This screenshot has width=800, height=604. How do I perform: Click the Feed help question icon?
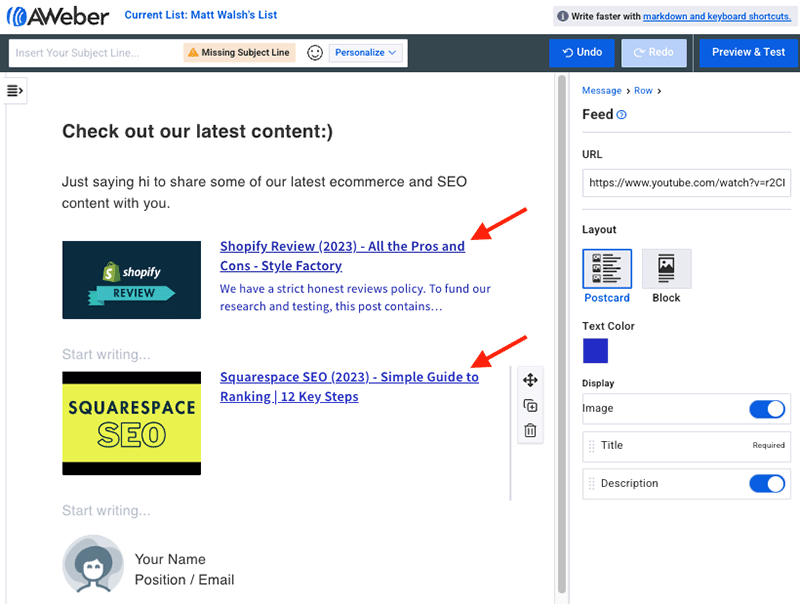click(x=621, y=115)
